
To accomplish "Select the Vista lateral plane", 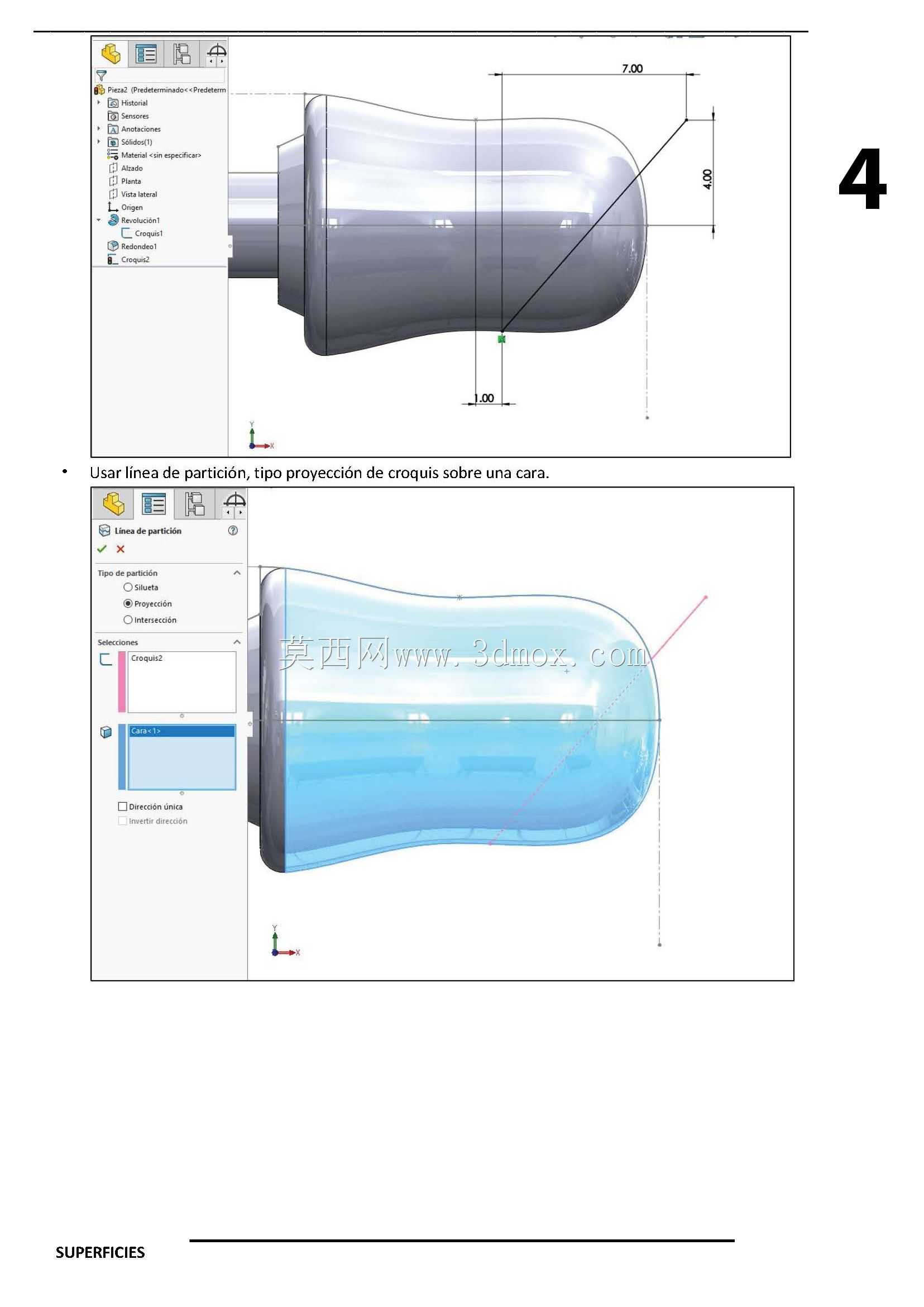I will [x=139, y=194].
